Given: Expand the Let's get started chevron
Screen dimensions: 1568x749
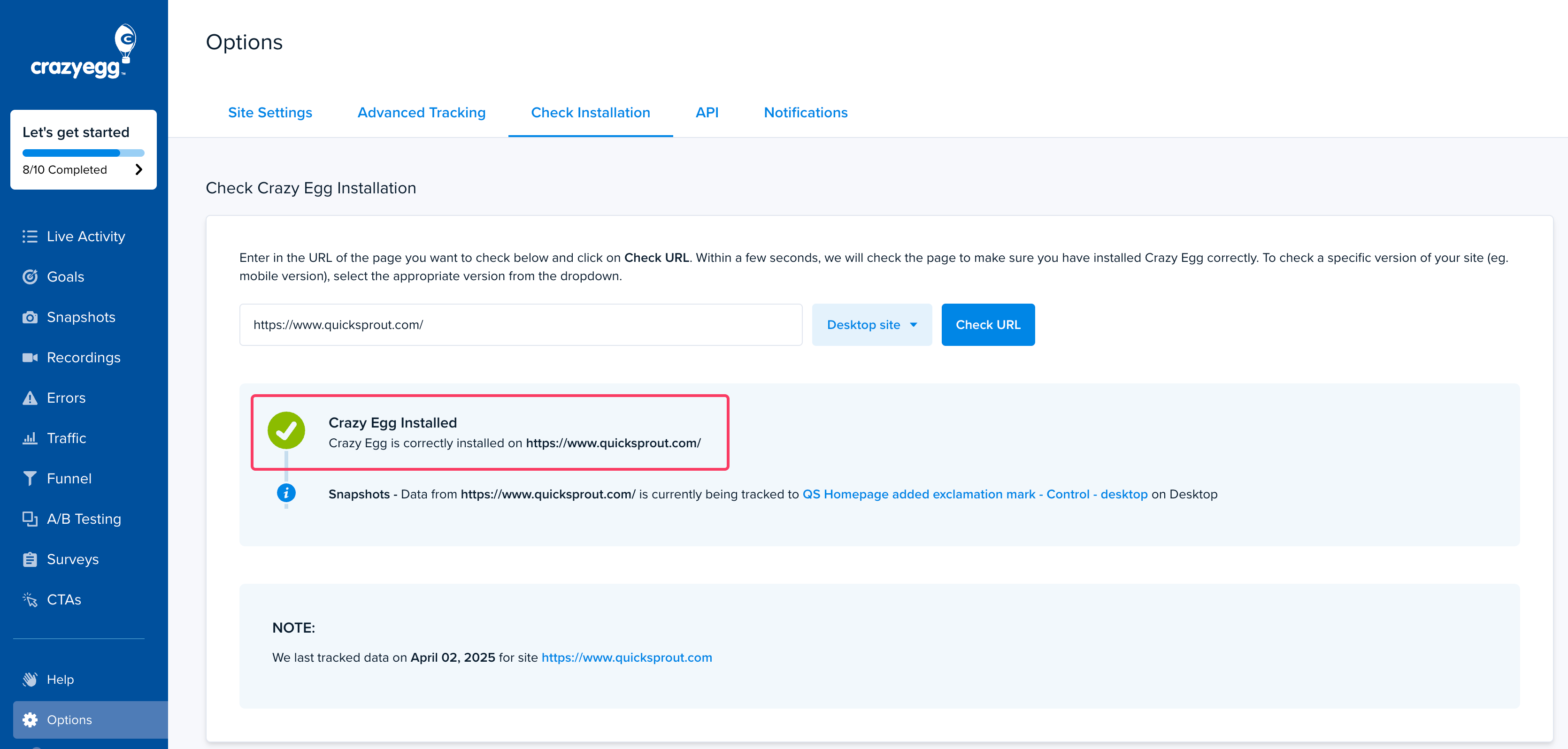Looking at the screenshot, I should point(139,170).
